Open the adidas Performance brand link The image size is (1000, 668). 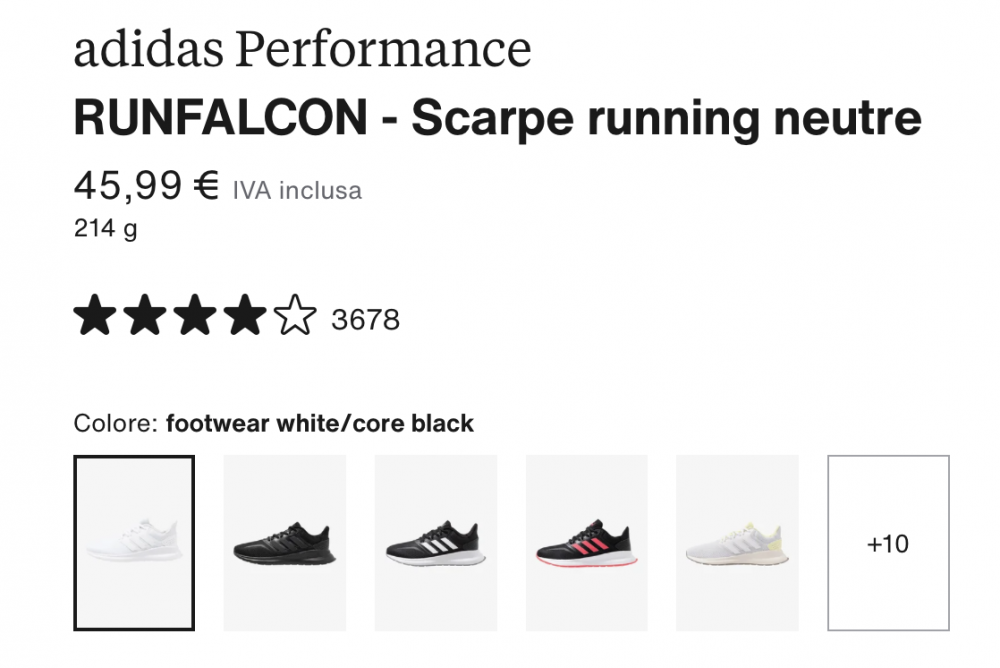302,48
